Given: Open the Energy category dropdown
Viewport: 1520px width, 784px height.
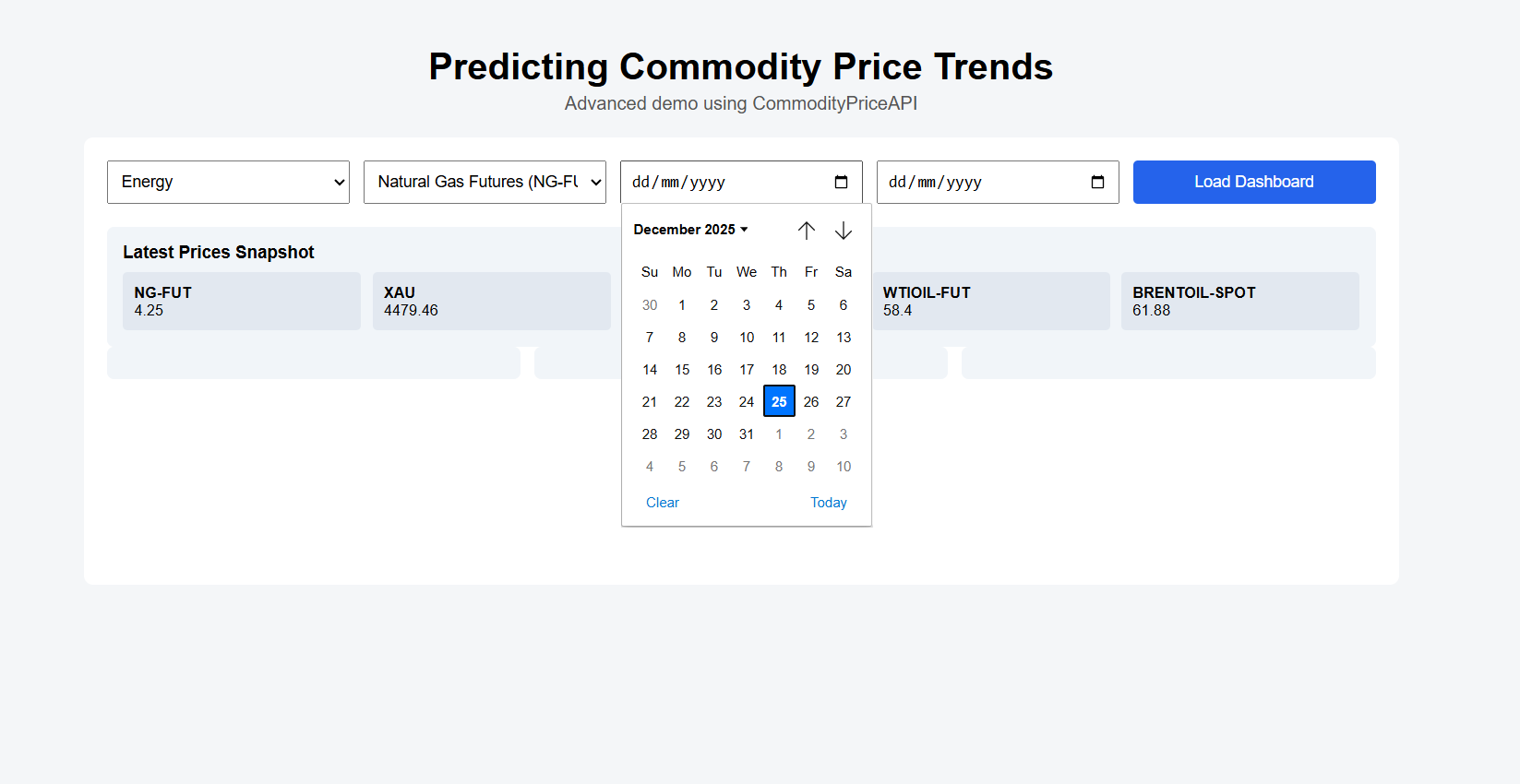Looking at the screenshot, I should click(x=228, y=182).
